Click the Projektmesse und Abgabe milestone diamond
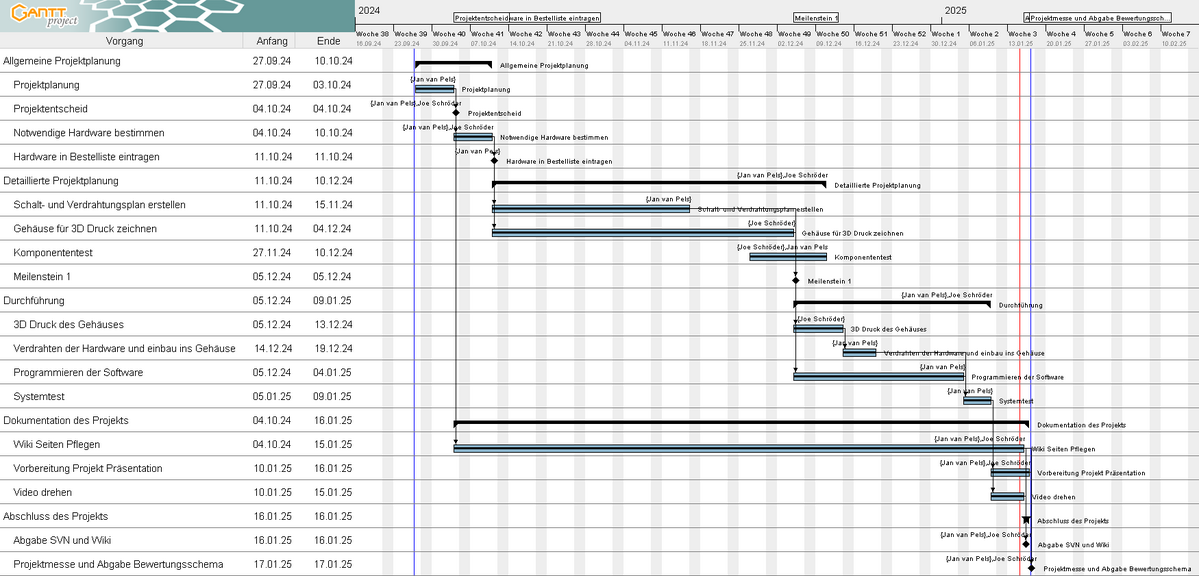The width and height of the screenshot is (1199, 576). (x=1031, y=568)
